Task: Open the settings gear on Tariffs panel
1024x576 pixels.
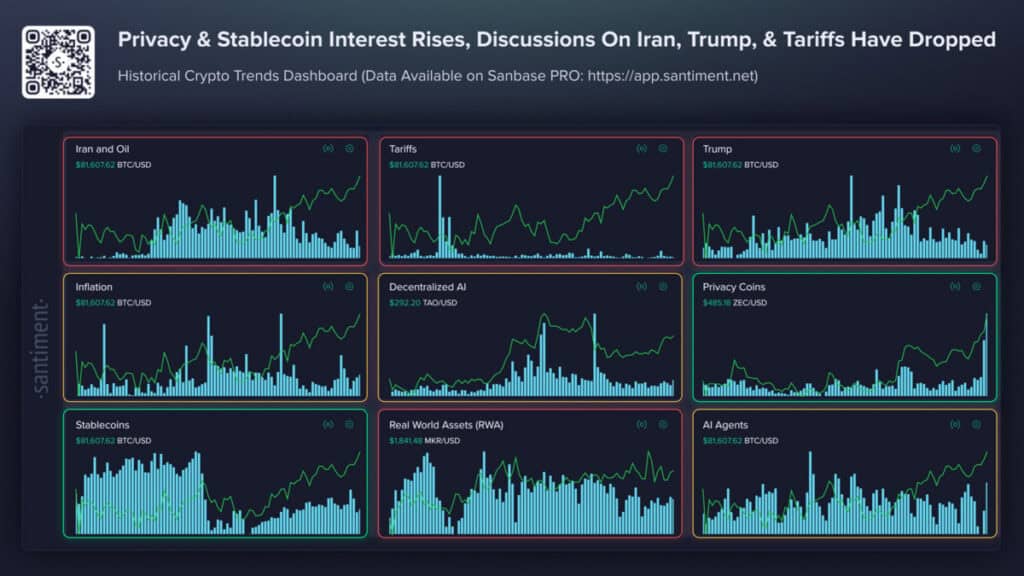Action: [663, 149]
